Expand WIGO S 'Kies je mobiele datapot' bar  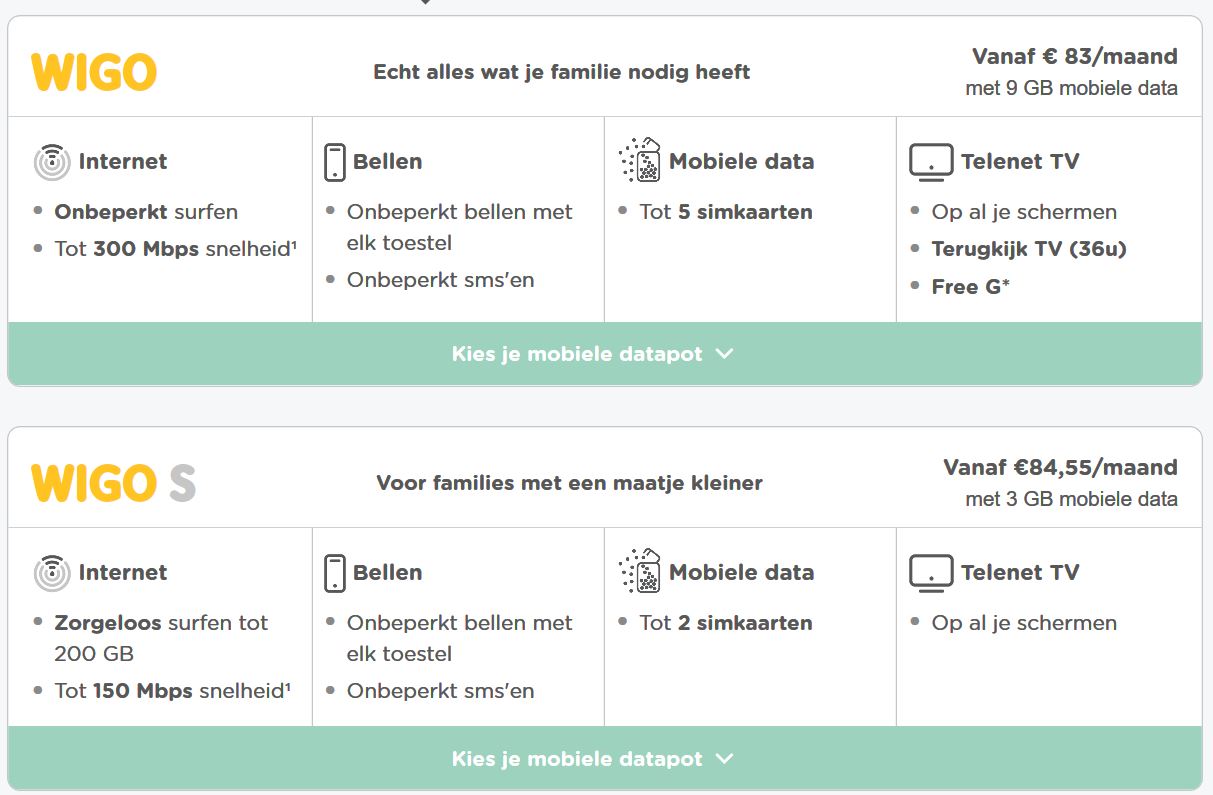(x=578, y=759)
